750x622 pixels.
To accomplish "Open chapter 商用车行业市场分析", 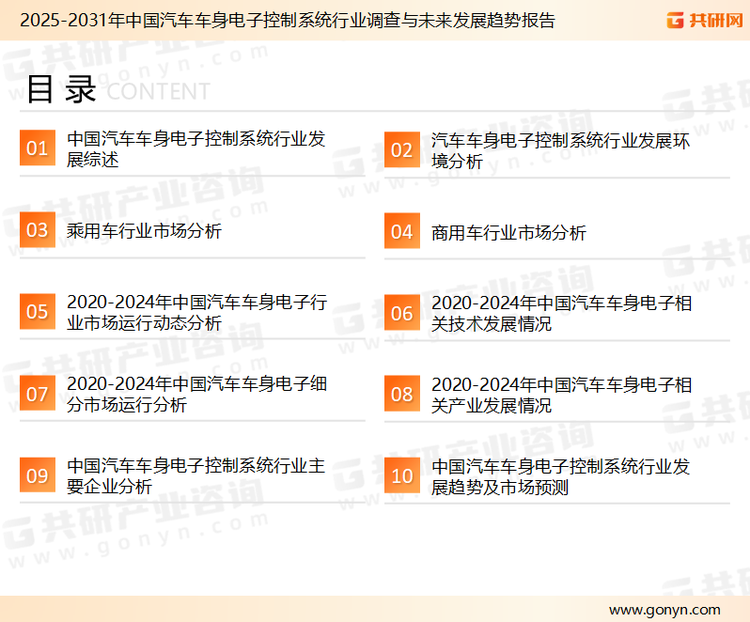I will [x=508, y=233].
